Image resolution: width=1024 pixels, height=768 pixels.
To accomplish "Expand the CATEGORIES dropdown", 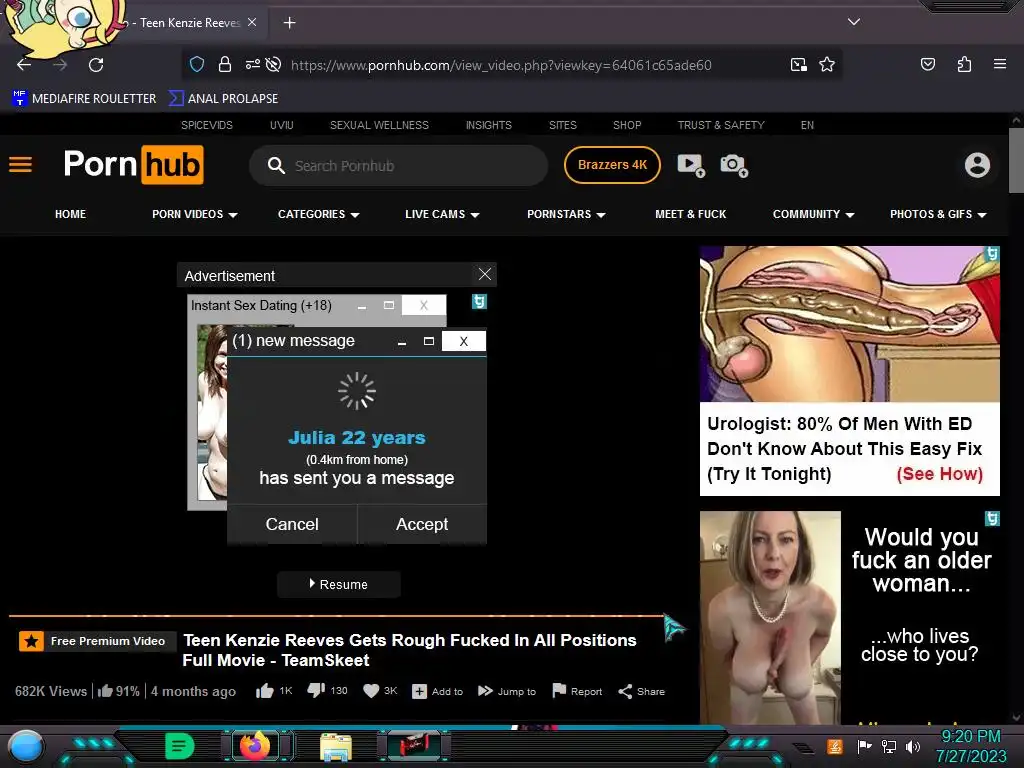I will tap(319, 214).
